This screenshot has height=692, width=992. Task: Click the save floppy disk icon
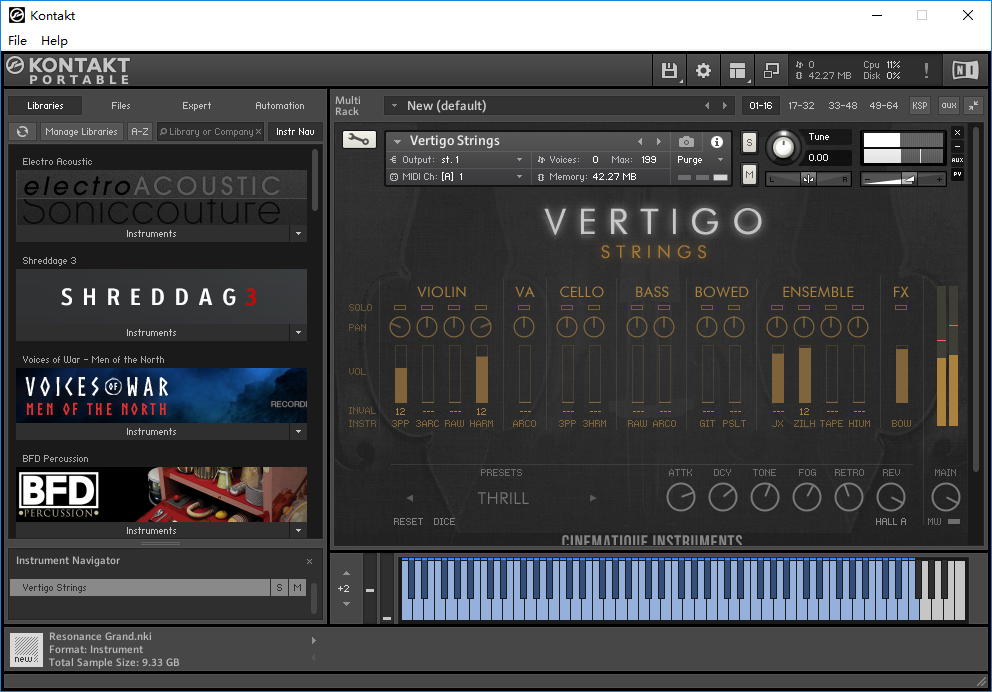(x=669, y=70)
